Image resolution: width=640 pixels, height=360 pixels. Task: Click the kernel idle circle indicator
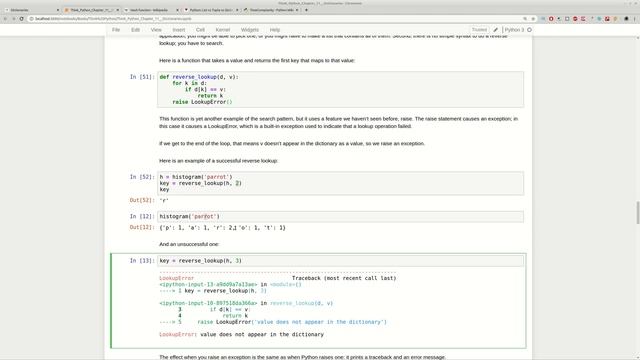tap(529, 30)
